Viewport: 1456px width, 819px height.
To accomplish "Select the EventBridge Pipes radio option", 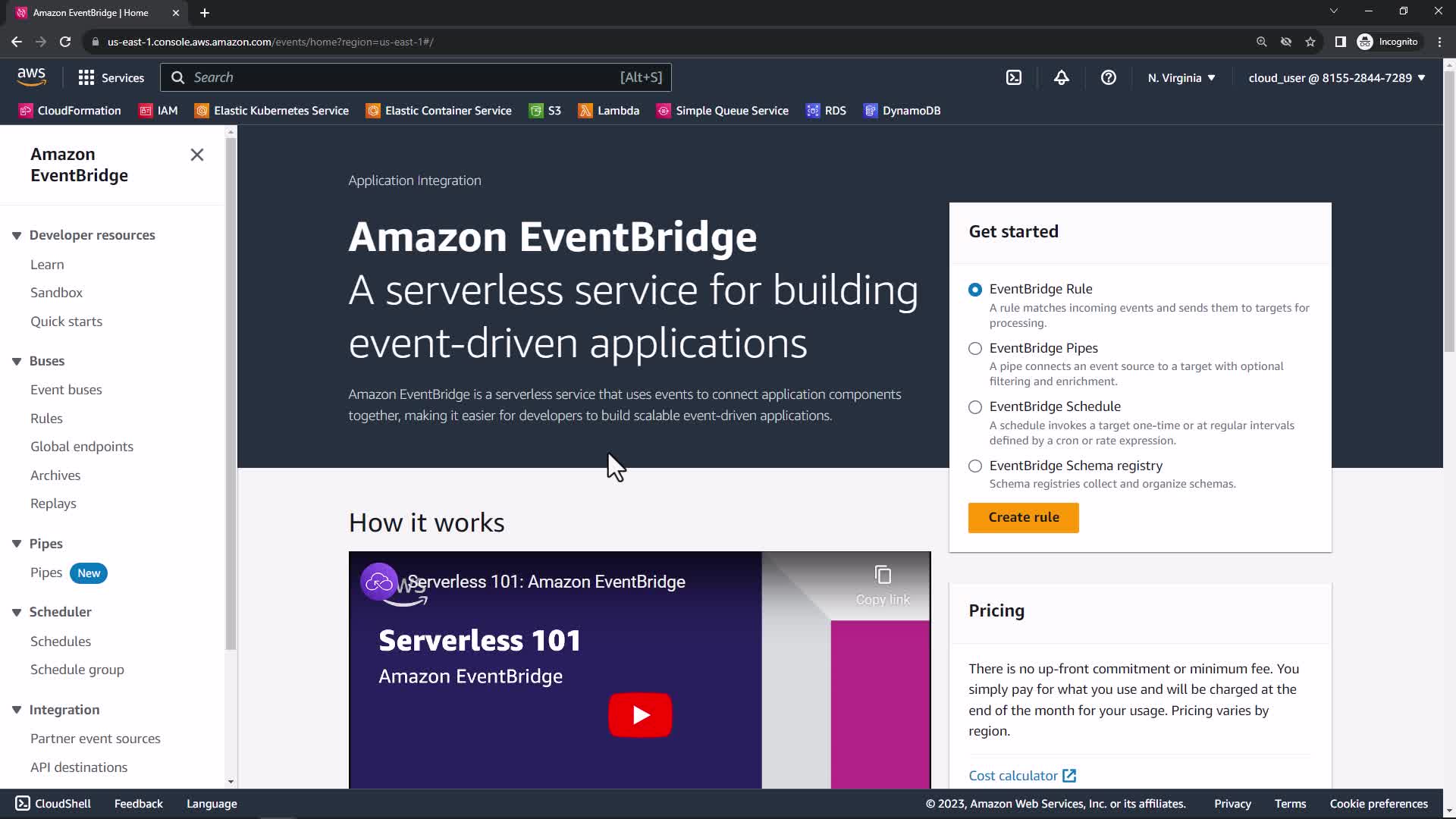I will pyautogui.click(x=975, y=348).
